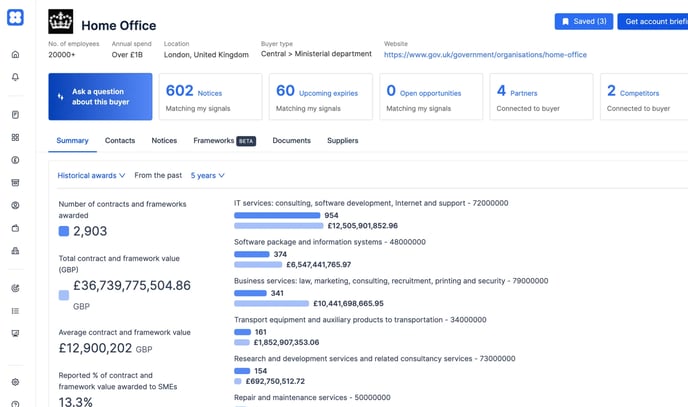This screenshot has height=407, width=688.
Task: Click the light bar for £10,441,698,665.95
Action: coord(271,303)
